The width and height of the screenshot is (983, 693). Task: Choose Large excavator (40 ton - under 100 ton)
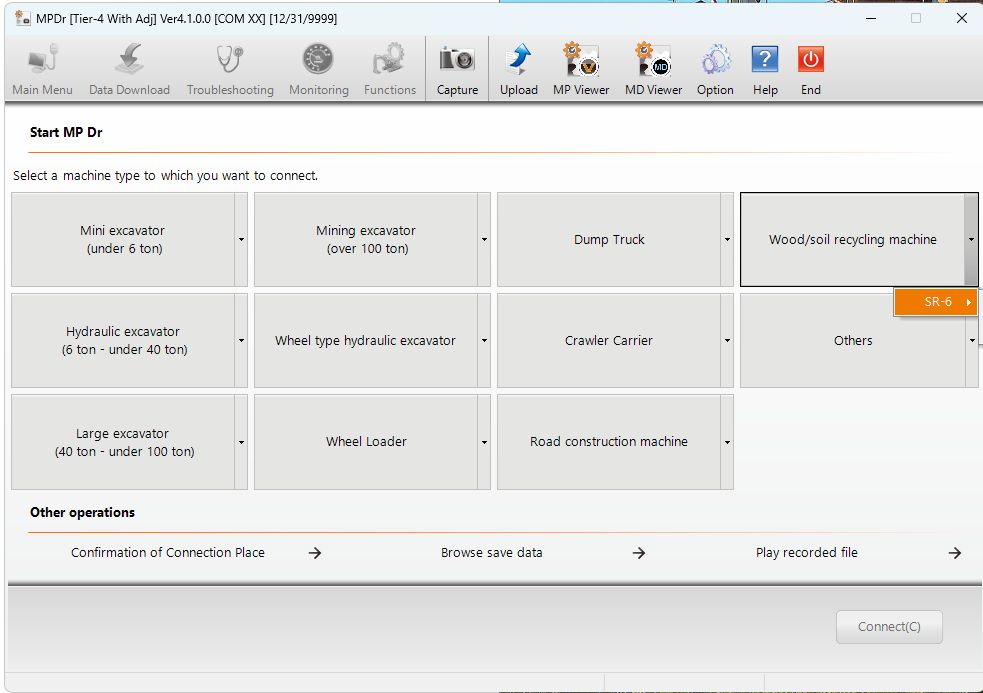click(124, 442)
